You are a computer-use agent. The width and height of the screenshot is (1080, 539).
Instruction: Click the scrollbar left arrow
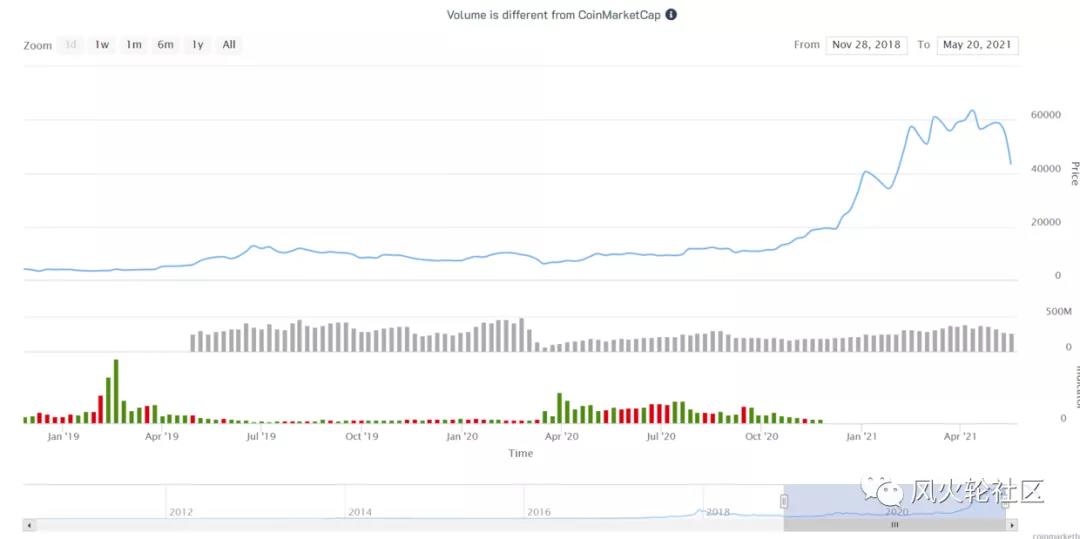28,525
